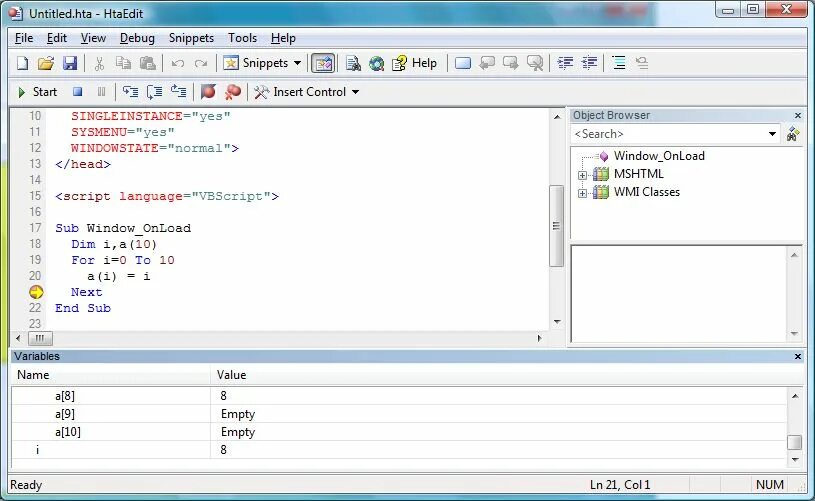Select the a[10] variable row
815x501 pixels.
[399, 432]
